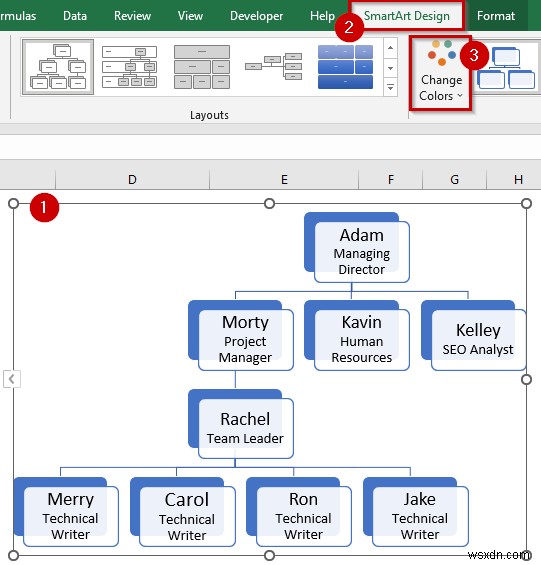Select column G header
Image resolution: width=541 pixels, height=565 pixels.
coord(454,179)
